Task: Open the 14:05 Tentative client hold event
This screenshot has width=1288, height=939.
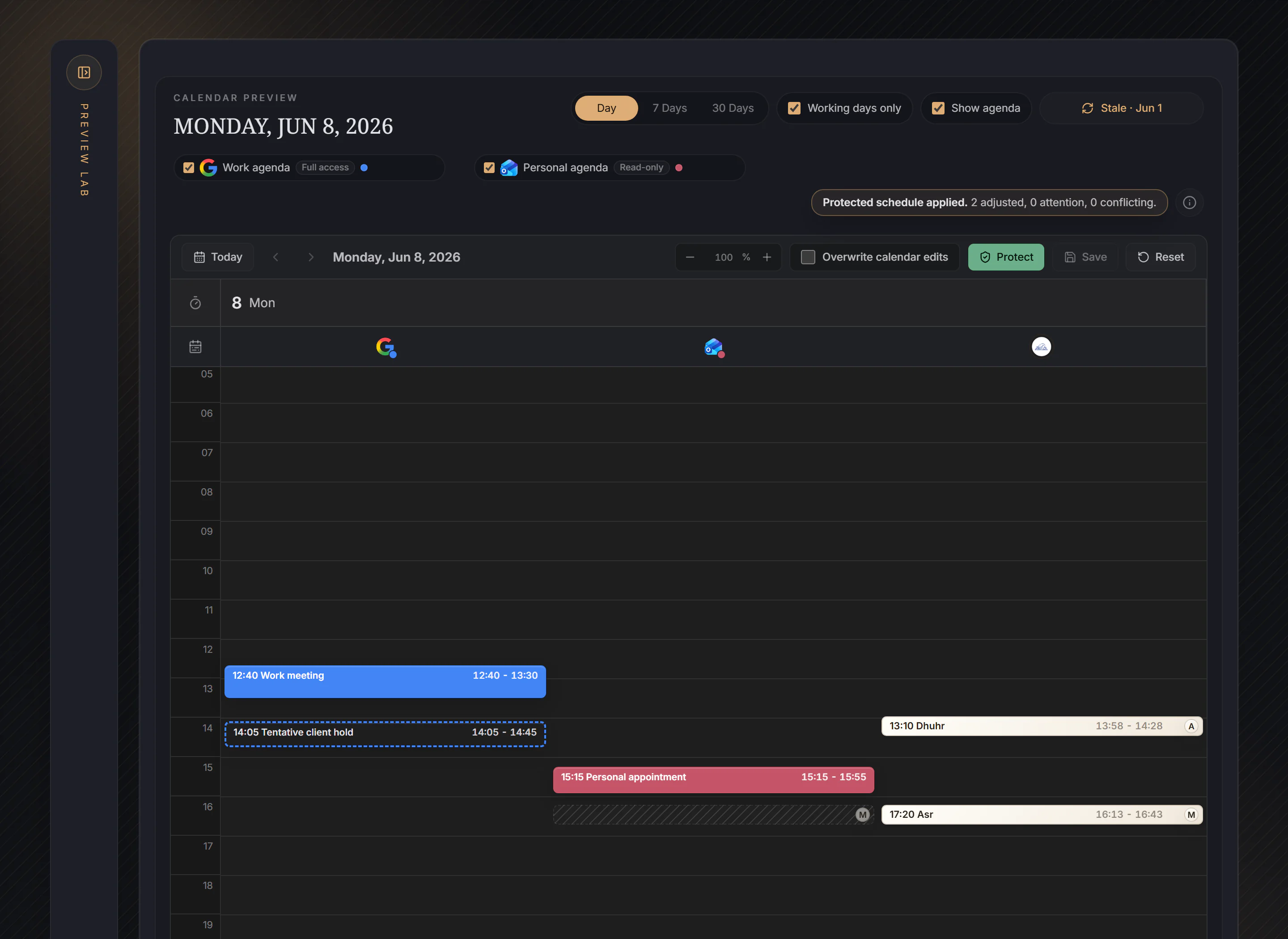Action: pos(385,734)
